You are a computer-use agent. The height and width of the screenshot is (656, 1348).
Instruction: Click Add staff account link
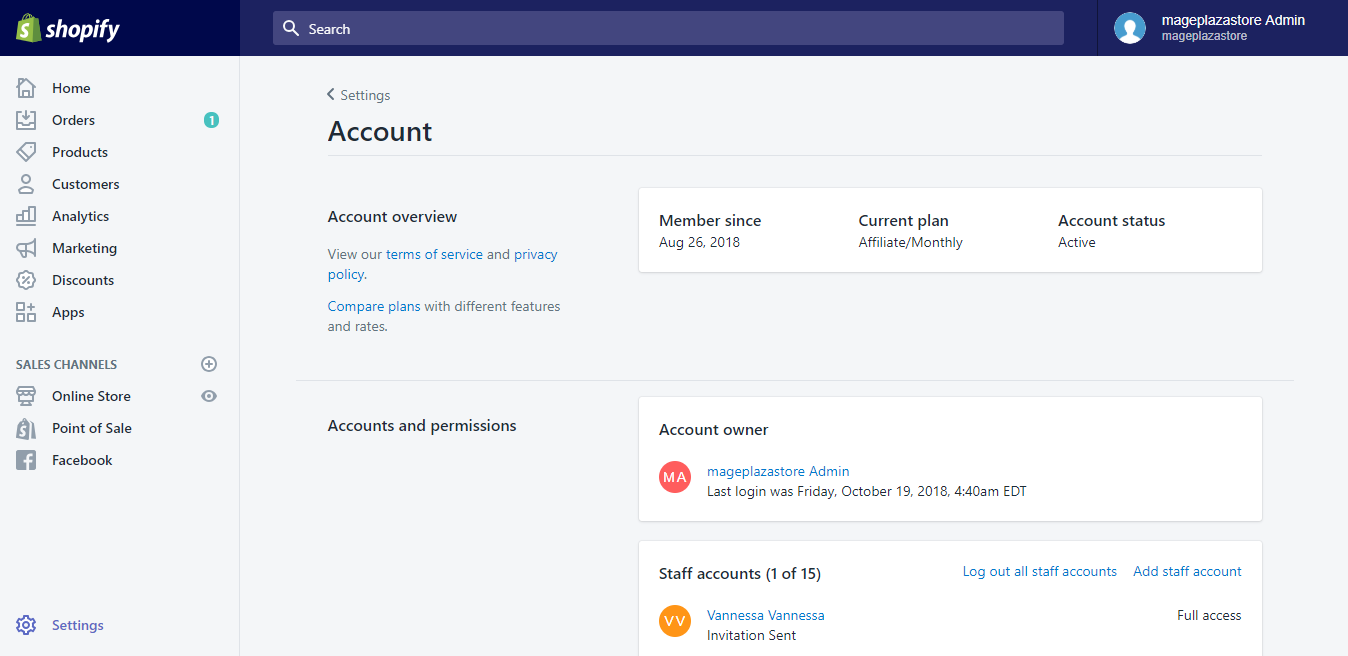tap(1187, 571)
